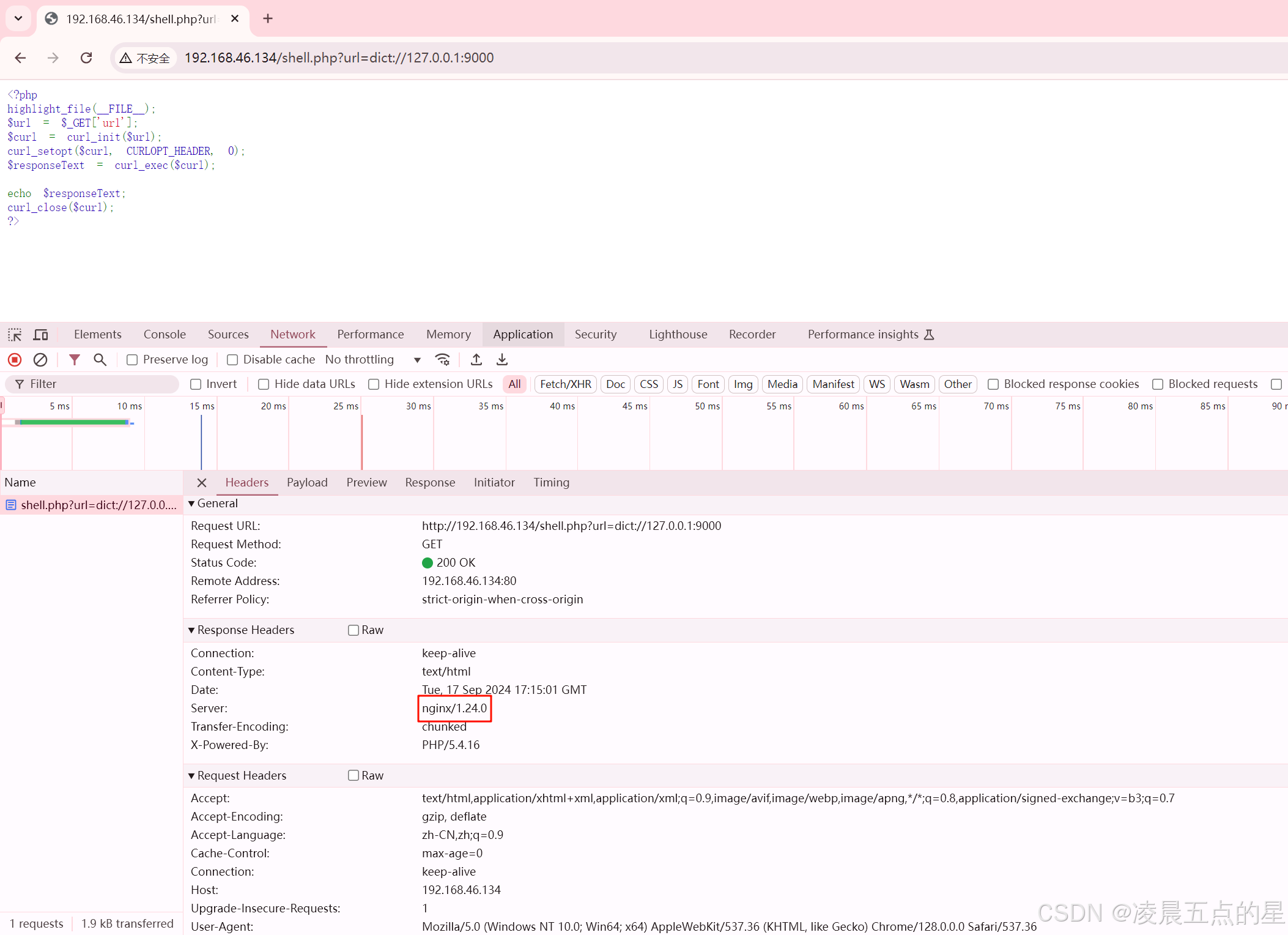The width and height of the screenshot is (1288, 935).
Task: Tick Raw checkbox next to Response Headers
Action: pos(353,630)
